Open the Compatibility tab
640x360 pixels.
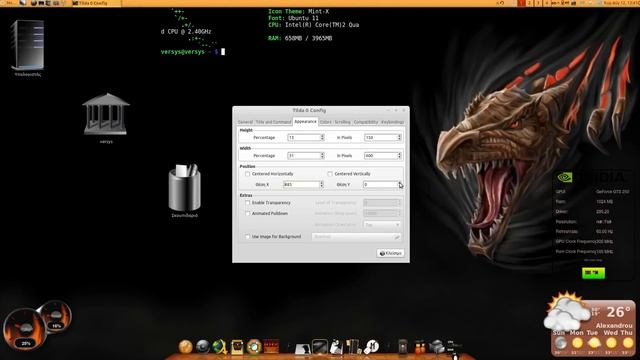pos(366,122)
